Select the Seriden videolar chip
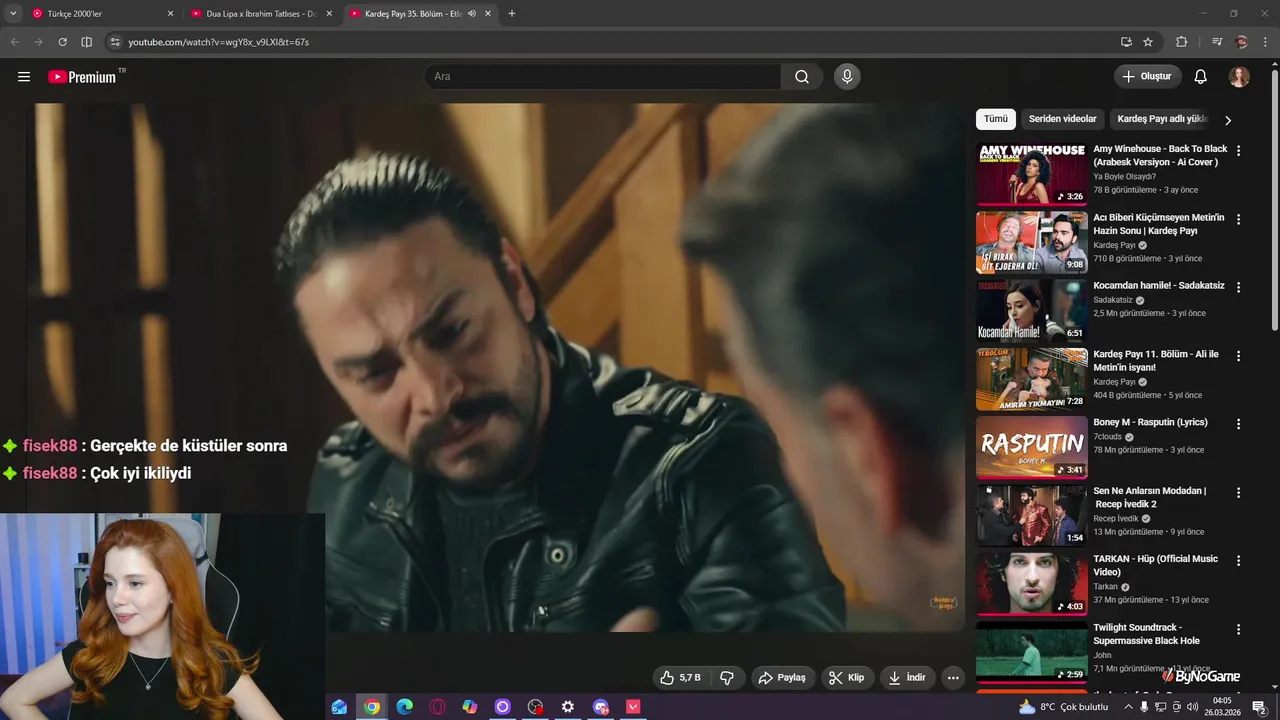Viewport: 1280px width, 720px height. coord(1062,119)
